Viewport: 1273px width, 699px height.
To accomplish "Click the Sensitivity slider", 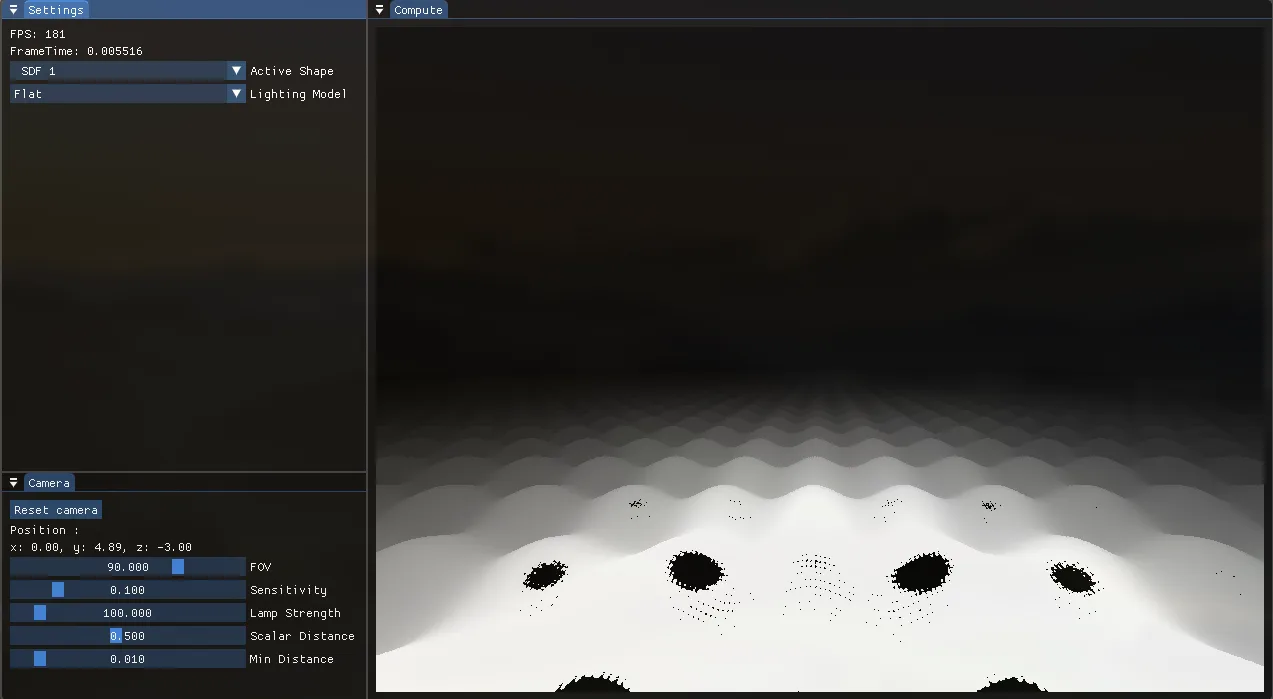I will (x=128, y=590).
